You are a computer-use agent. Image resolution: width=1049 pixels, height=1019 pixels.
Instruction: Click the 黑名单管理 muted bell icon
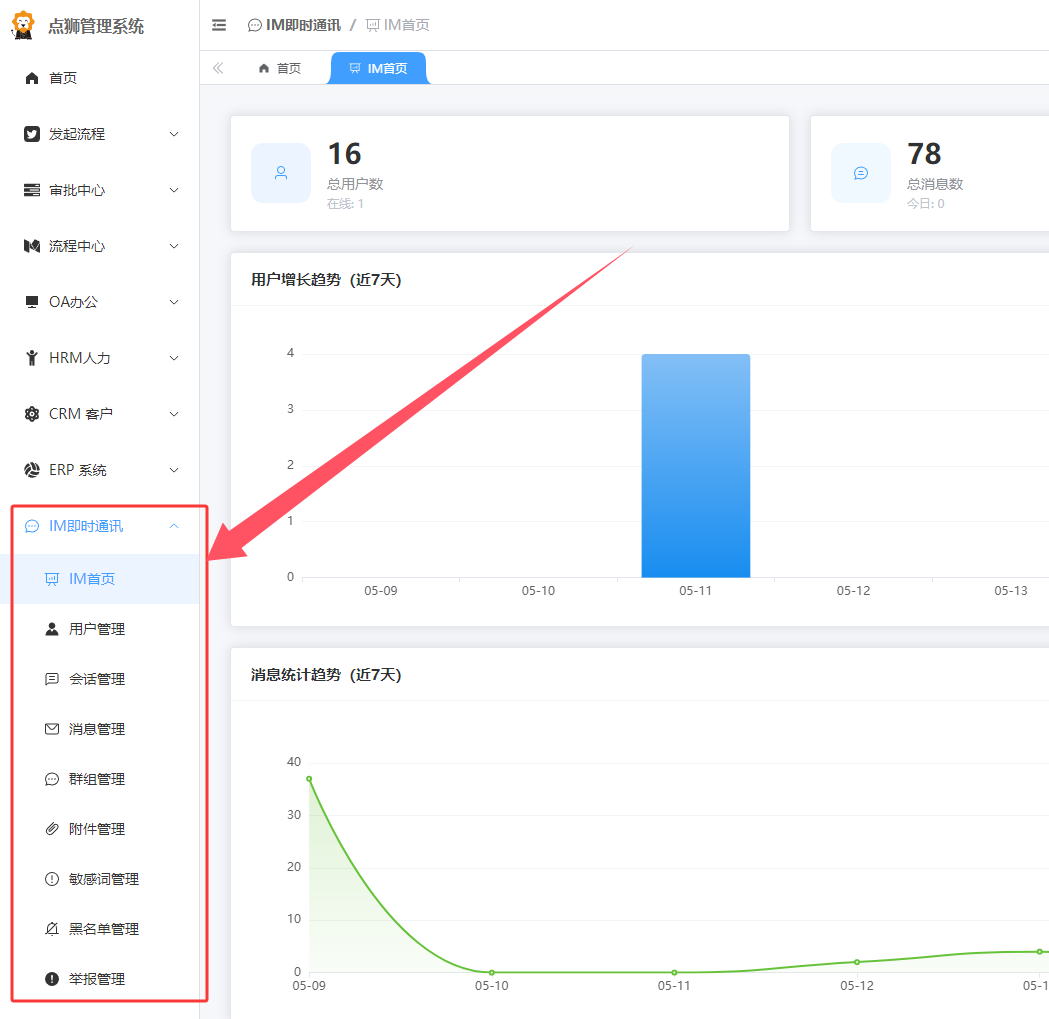coord(52,929)
